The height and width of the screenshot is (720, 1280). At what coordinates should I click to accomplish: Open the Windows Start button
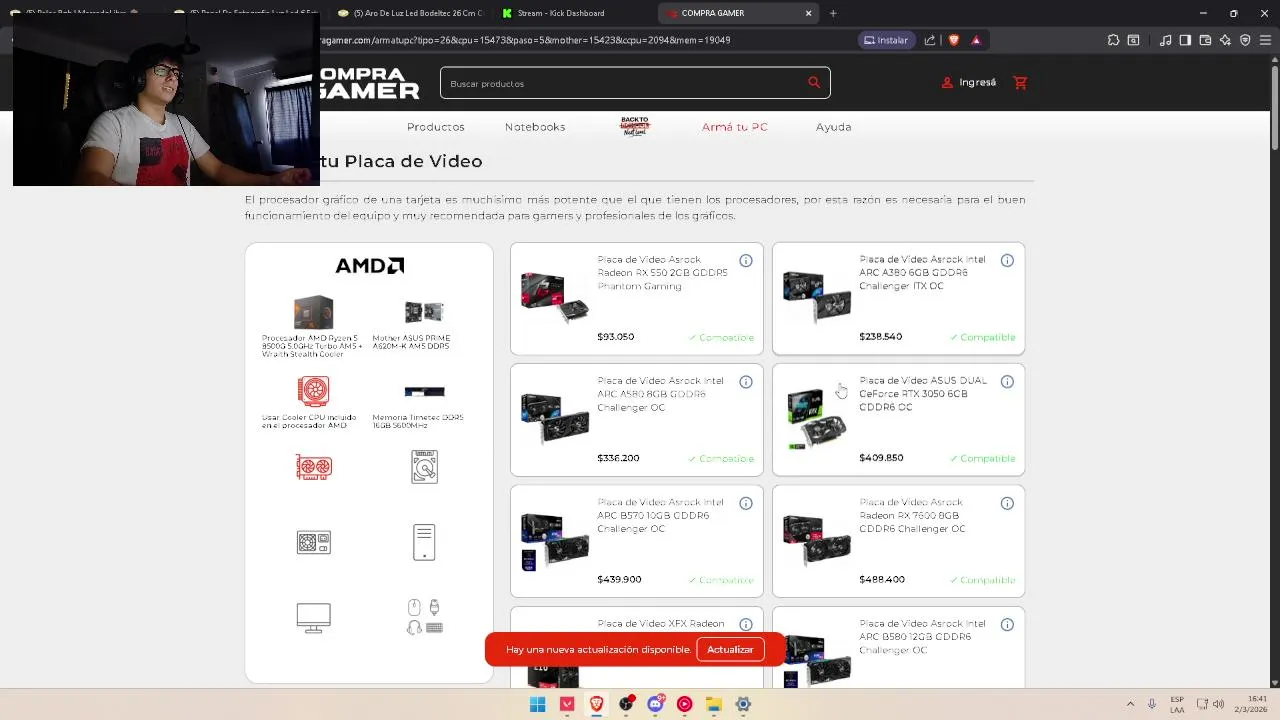537,704
